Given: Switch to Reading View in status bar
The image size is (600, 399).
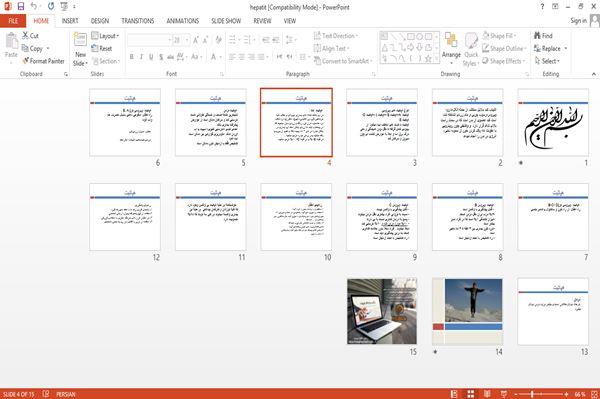Looking at the screenshot, I should point(487,394).
